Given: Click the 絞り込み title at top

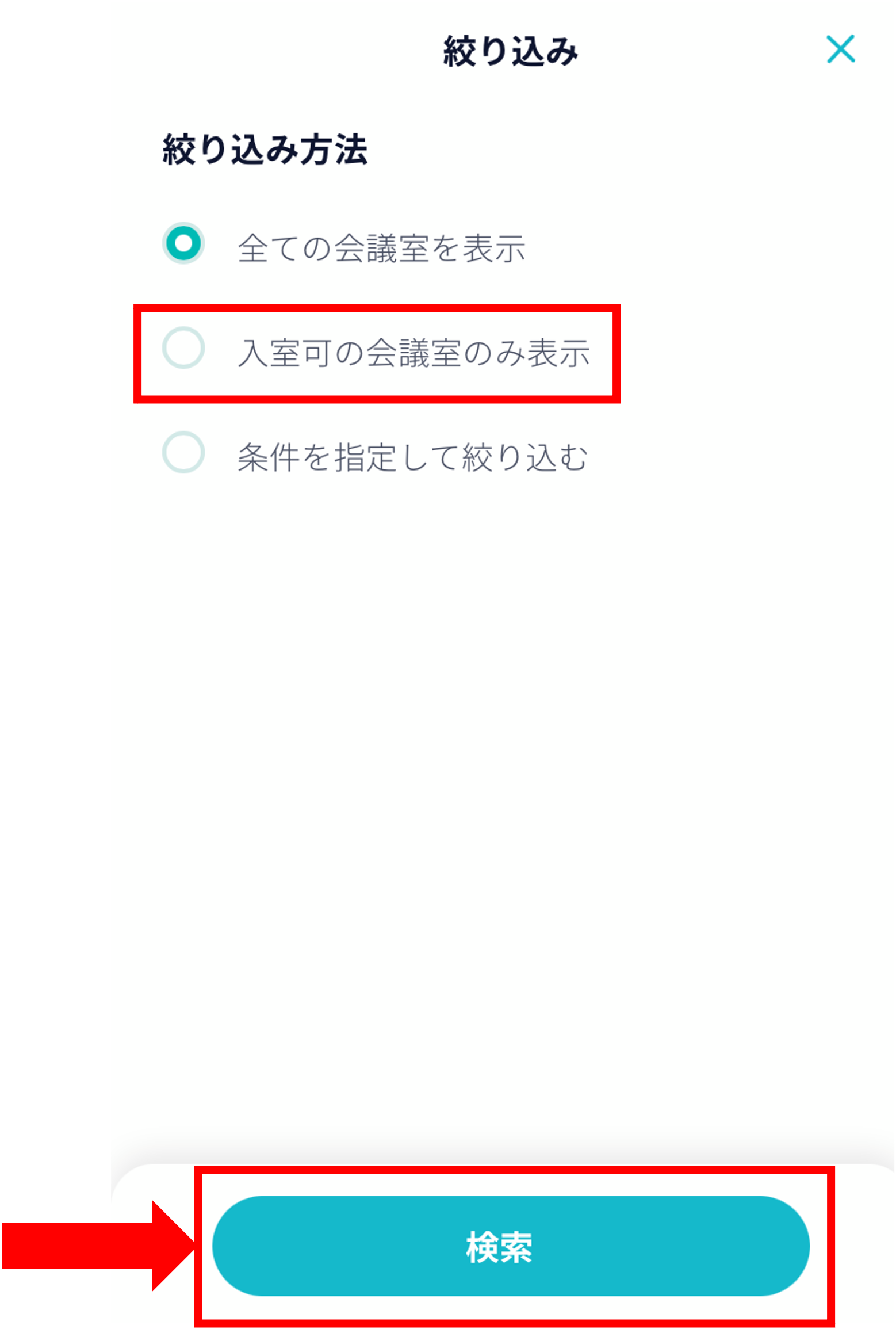Looking at the screenshot, I should [x=511, y=51].
